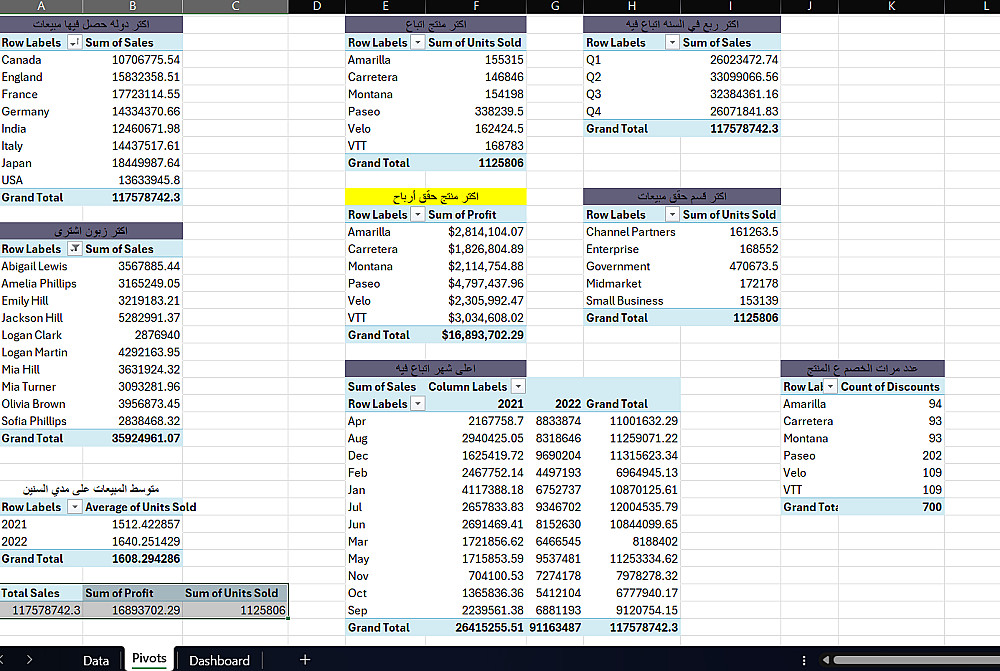This screenshot has height=671, width=1000.
Task: Select column K header
Action: click(891, 6)
